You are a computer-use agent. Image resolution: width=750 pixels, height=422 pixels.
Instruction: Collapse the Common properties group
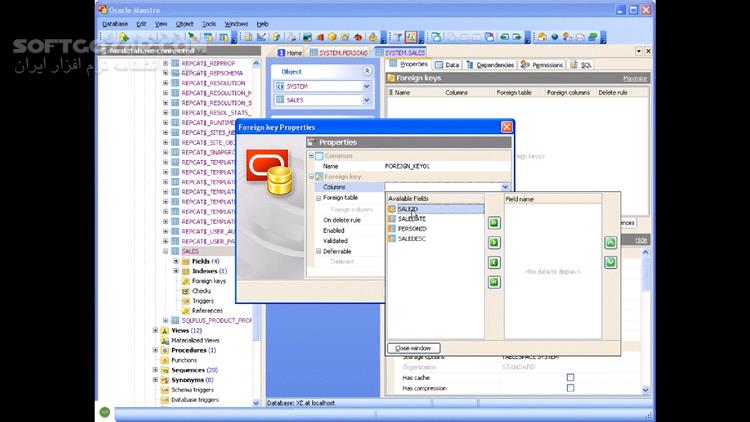(311, 156)
